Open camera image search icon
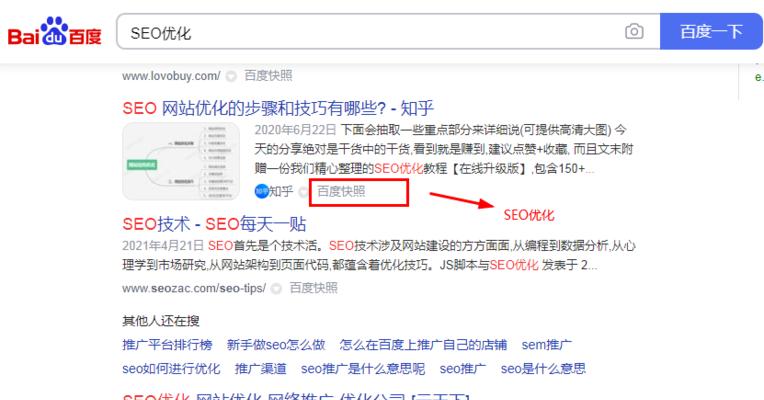This screenshot has width=764, height=400. tap(634, 32)
